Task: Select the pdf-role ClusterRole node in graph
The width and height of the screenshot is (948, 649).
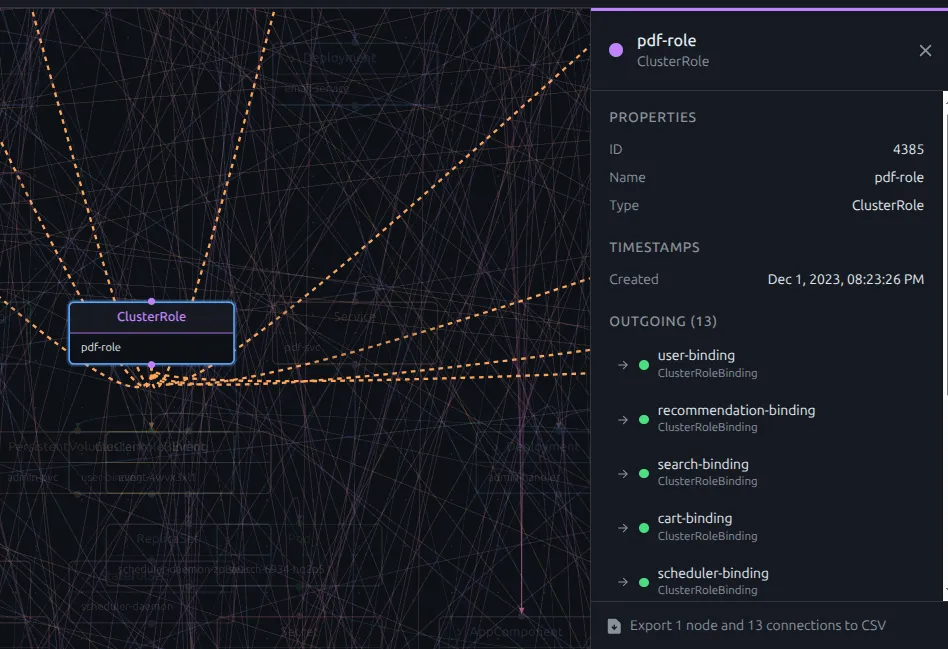Action: tap(151, 333)
